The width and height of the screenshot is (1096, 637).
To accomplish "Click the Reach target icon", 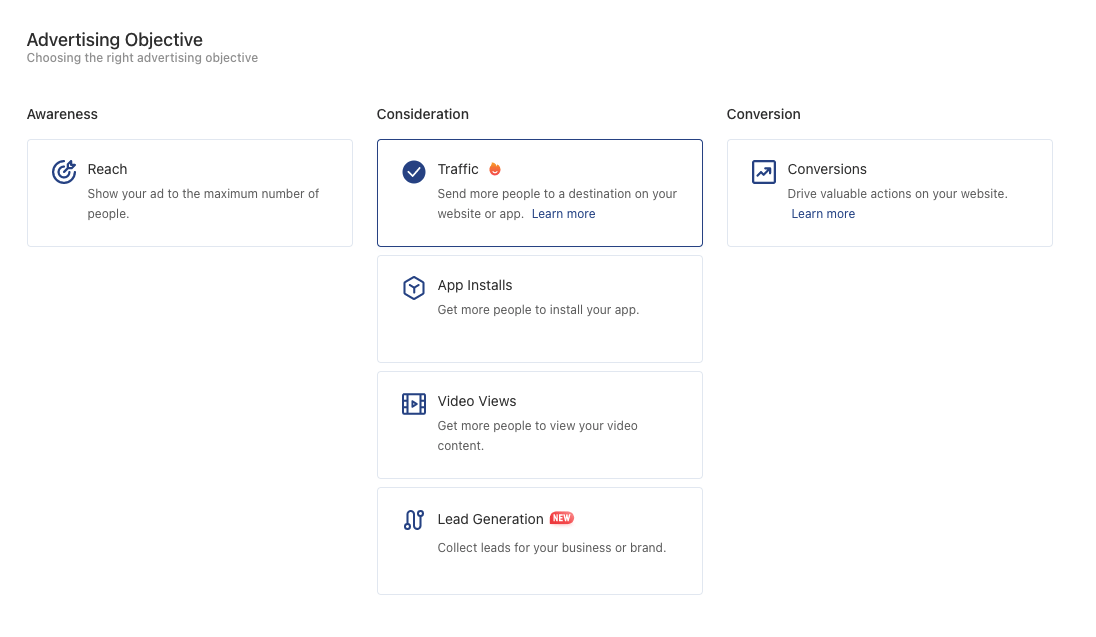I will [x=64, y=171].
